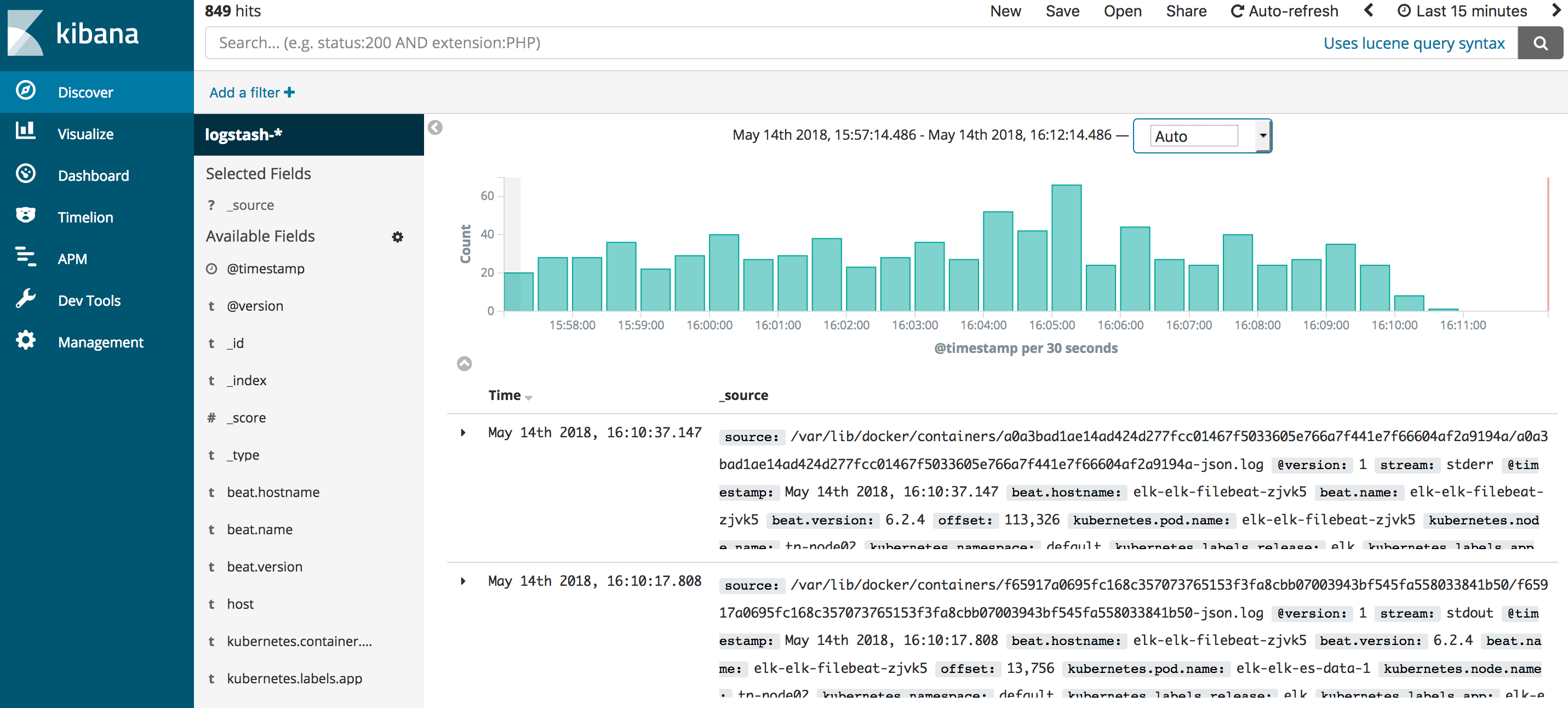Click the Management gear icon
Viewport: 1568px width, 708px height.
pyautogui.click(x=26, y=341)
